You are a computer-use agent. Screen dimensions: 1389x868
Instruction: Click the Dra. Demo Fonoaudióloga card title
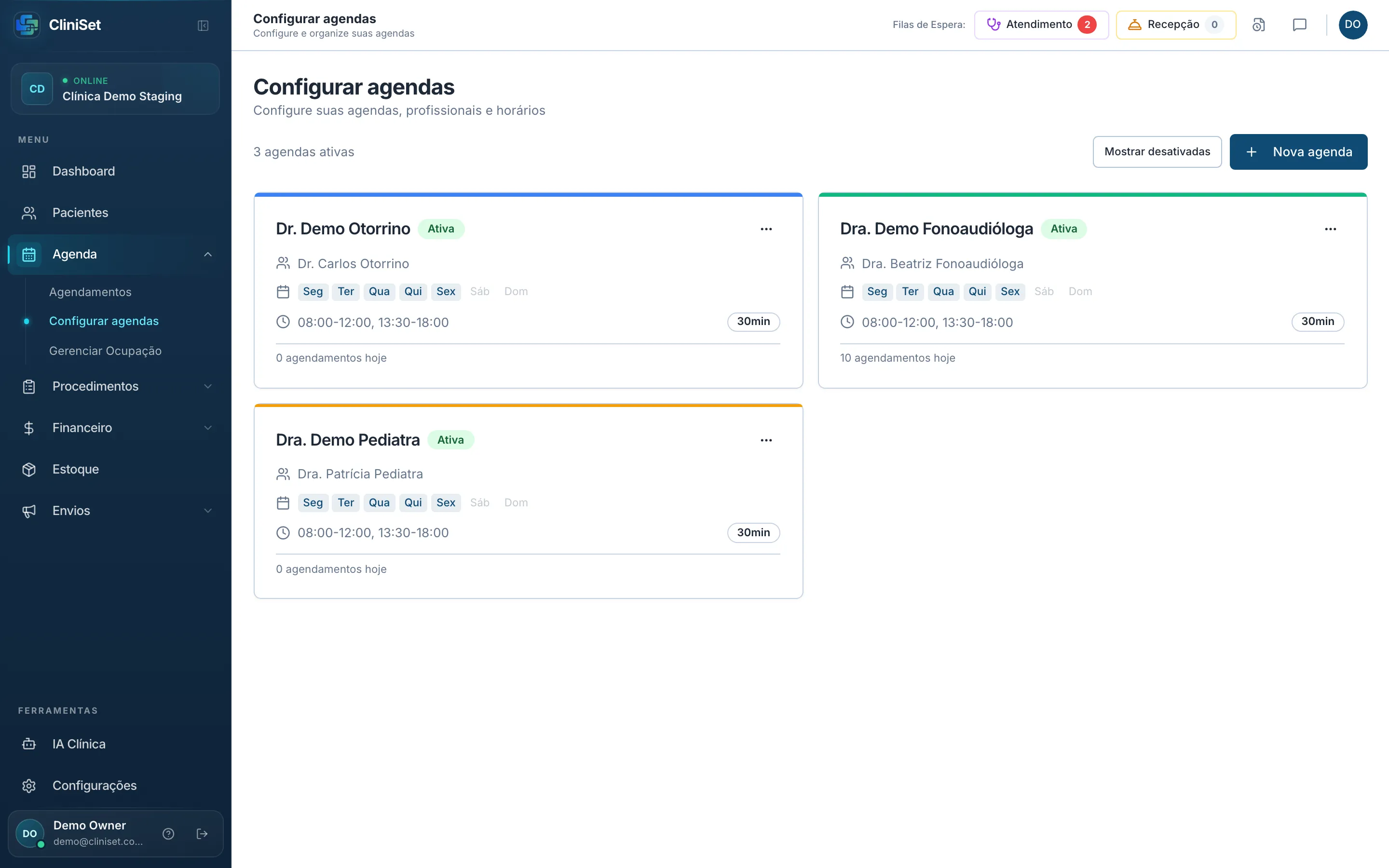936,229
